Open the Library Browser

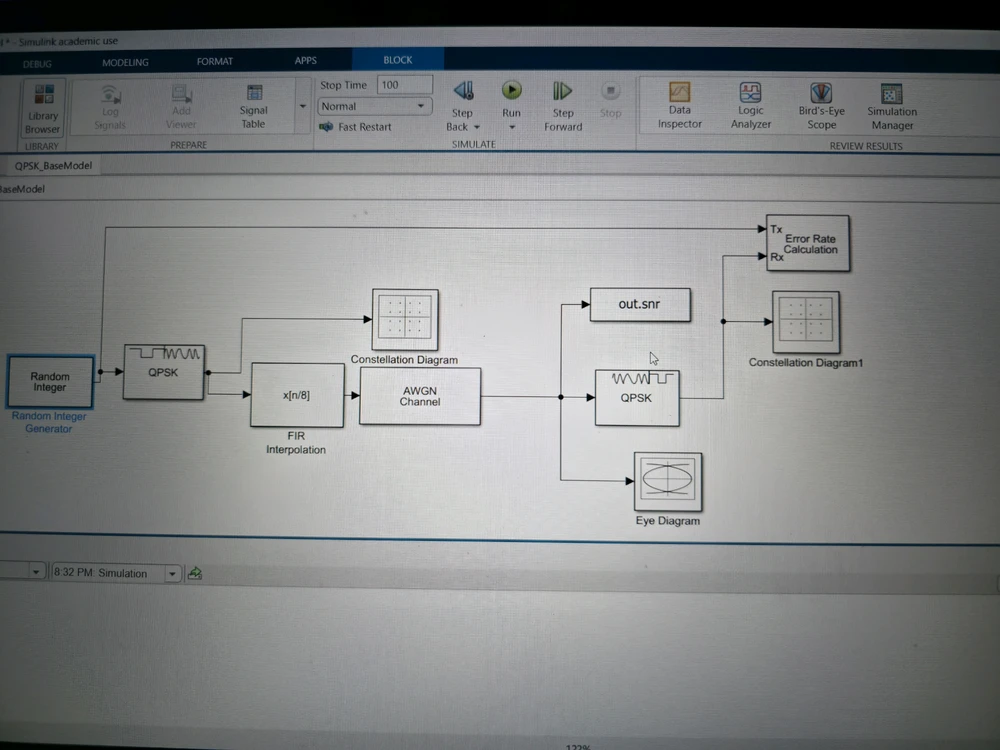(43, 107)
